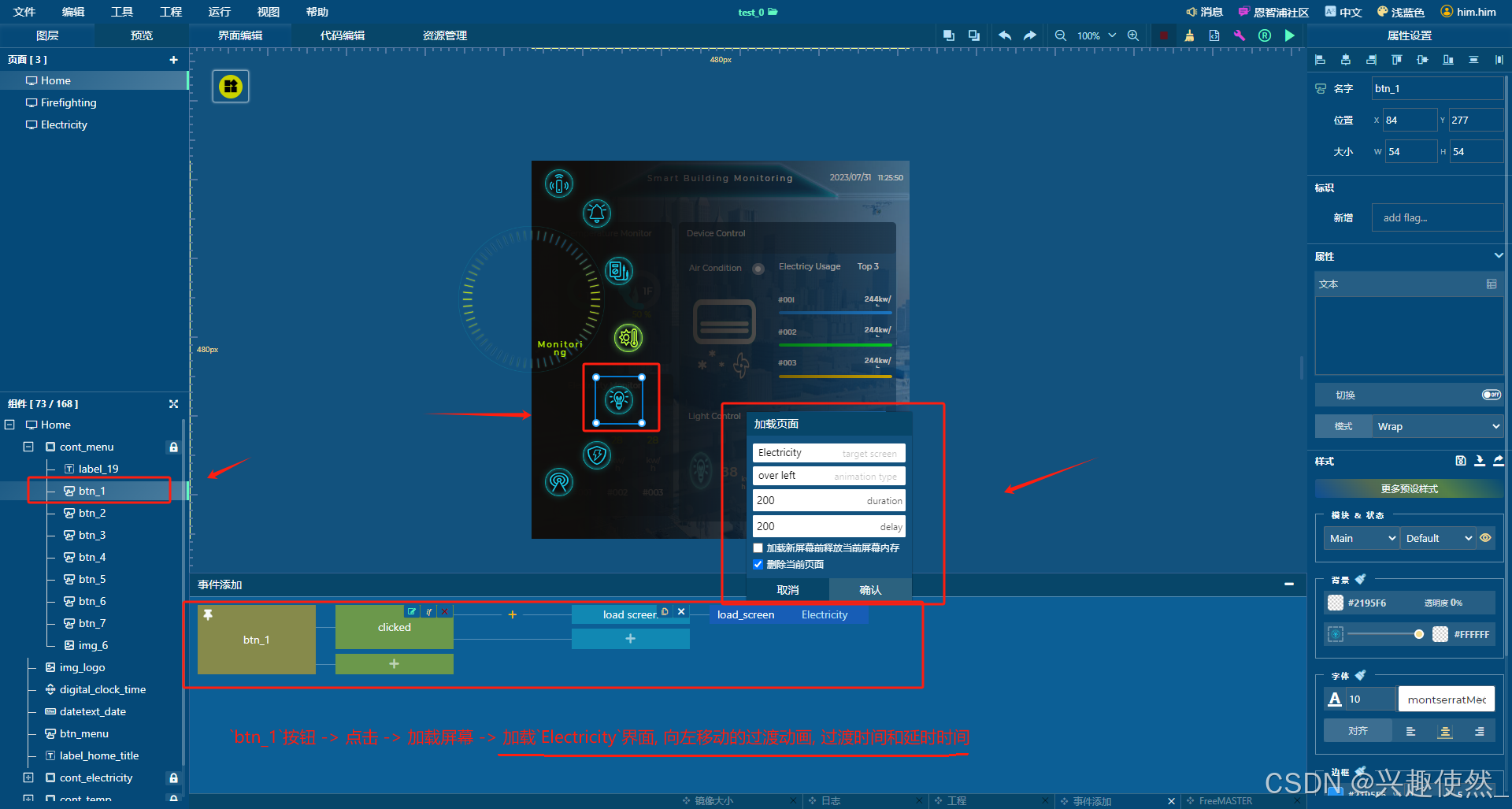Click the undo arrow in the toolbar
The width and height of the screenshot is (1512, 809).
(1005, 35)
